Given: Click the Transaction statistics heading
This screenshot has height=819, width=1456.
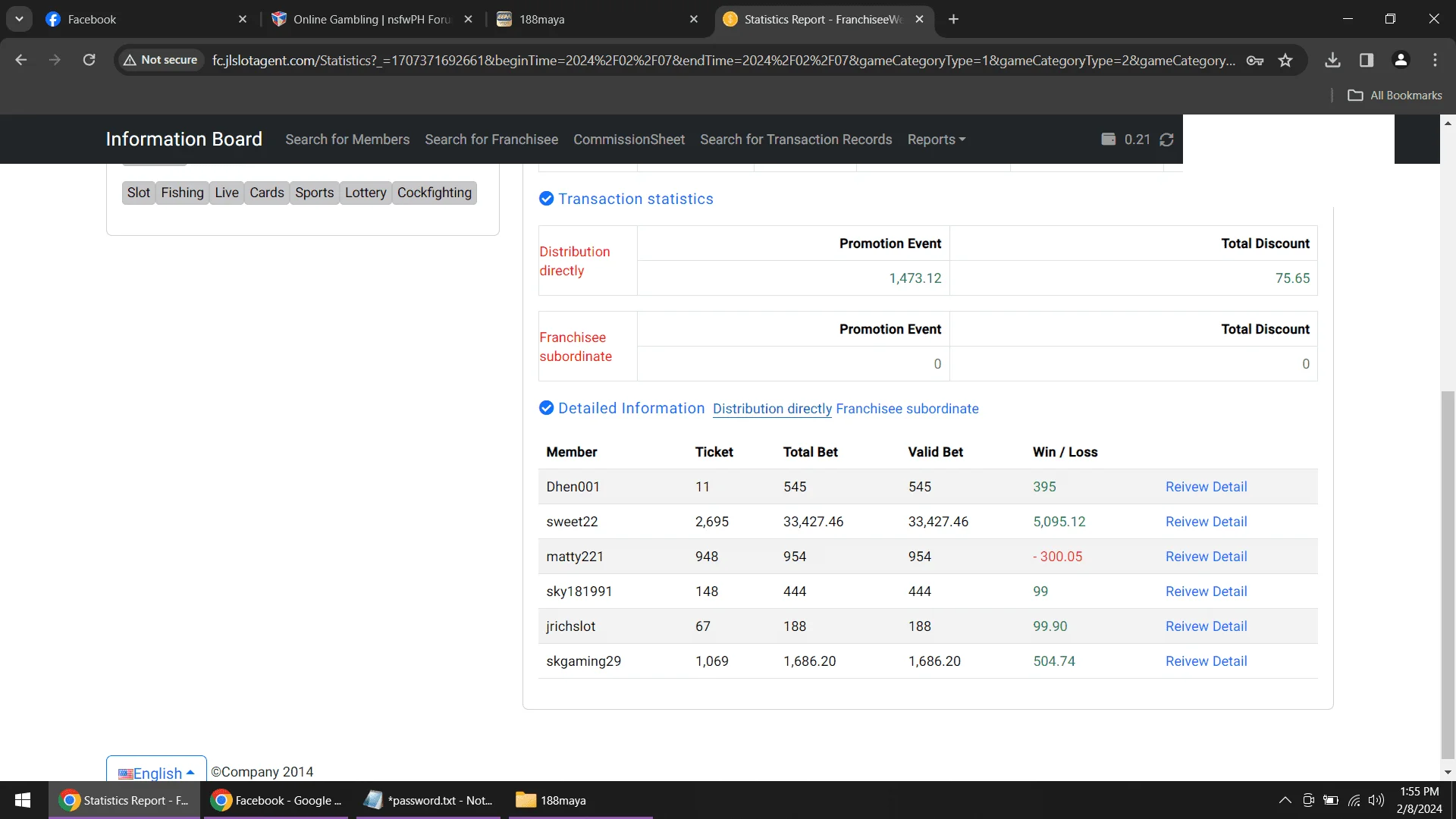Looking at the screenshot, I should click(x=635, y=199).
